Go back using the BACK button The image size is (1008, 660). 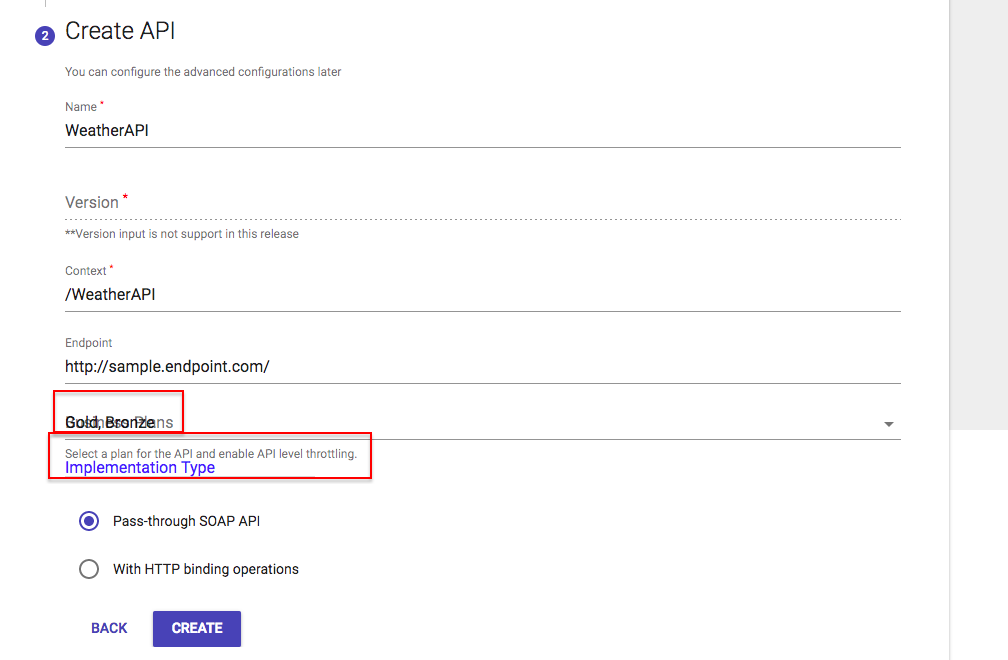(x=108, y=628)
